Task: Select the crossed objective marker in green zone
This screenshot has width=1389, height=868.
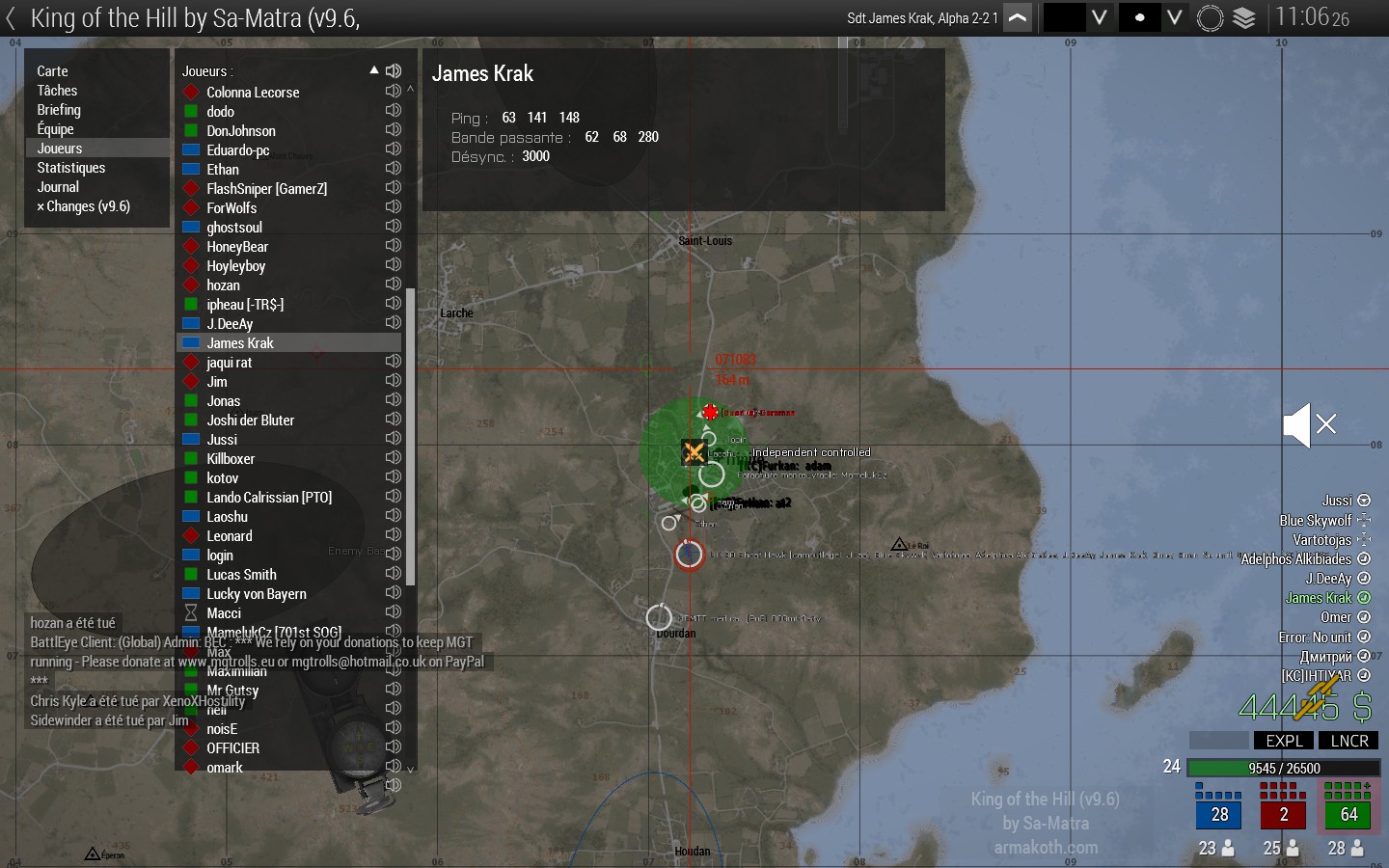Action: click(694, 451)
